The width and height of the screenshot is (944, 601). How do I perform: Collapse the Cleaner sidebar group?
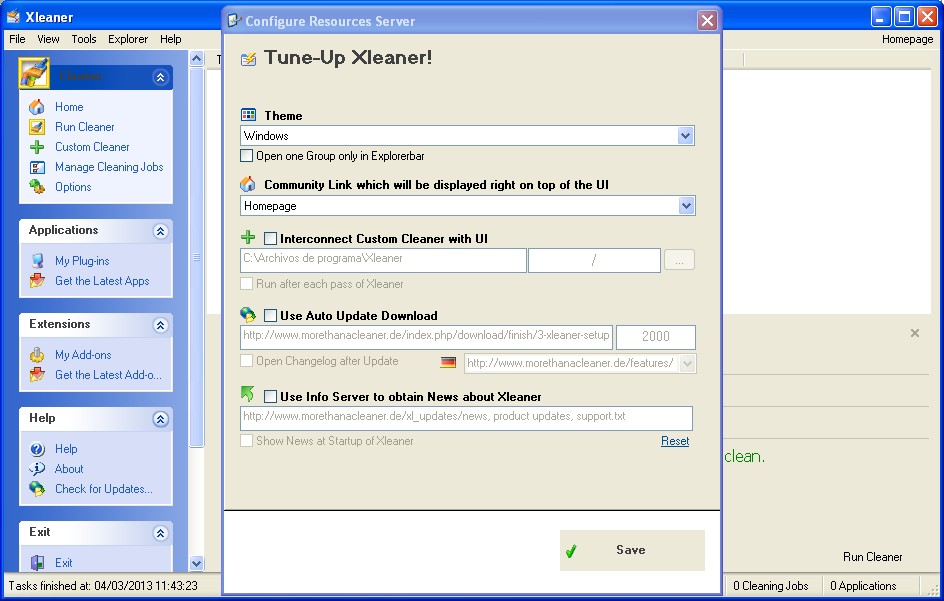point(160,77)
